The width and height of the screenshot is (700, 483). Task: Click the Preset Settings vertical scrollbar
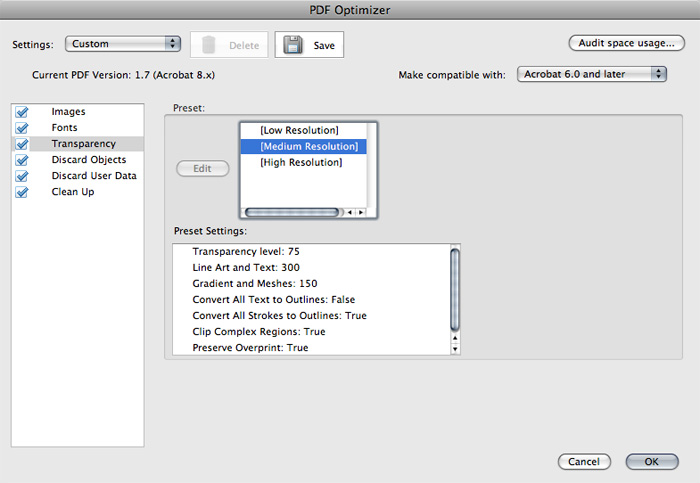pyautogui.click(x=455, y=290)
